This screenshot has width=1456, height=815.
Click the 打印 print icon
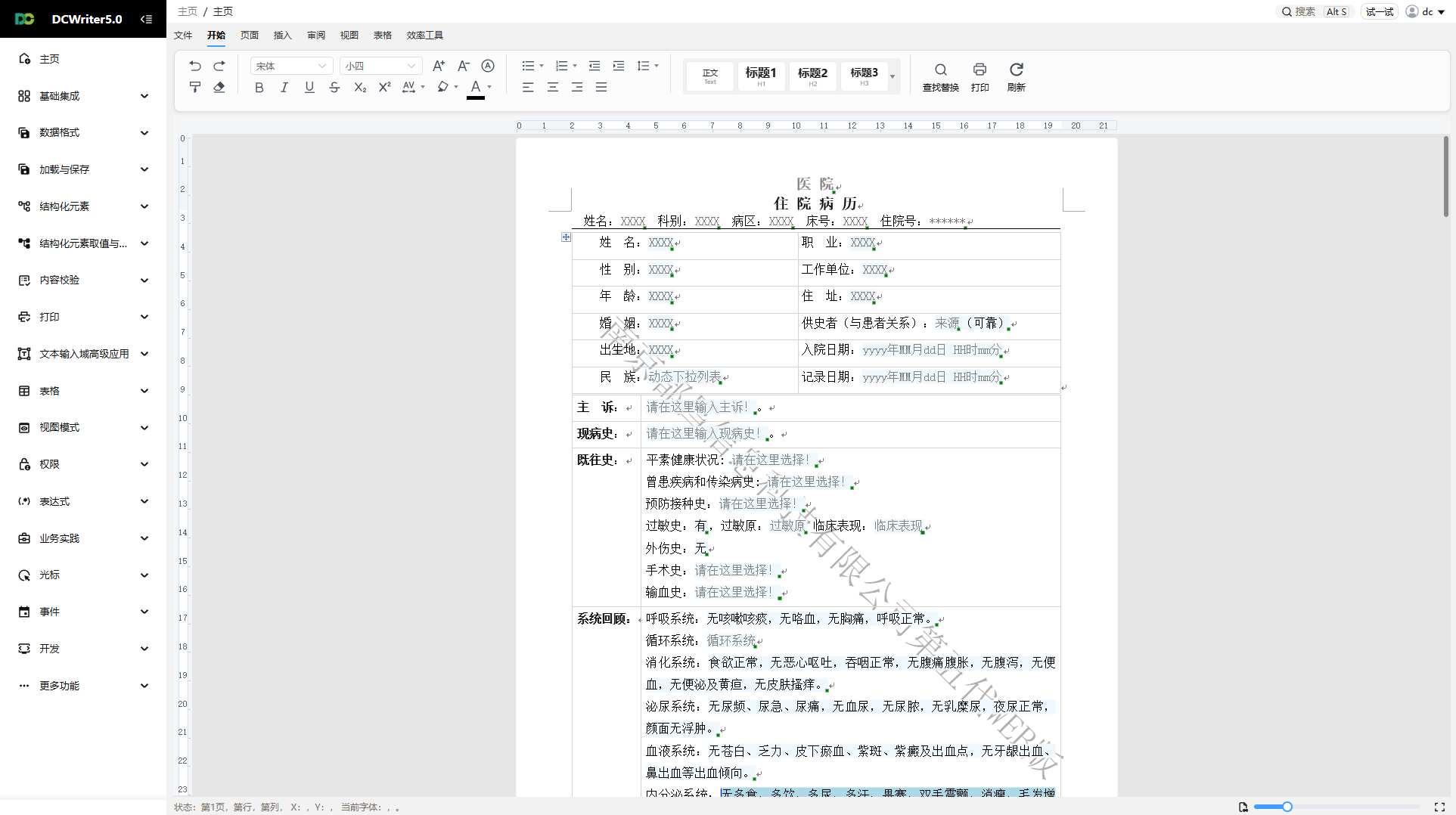(x=979, y=76)
